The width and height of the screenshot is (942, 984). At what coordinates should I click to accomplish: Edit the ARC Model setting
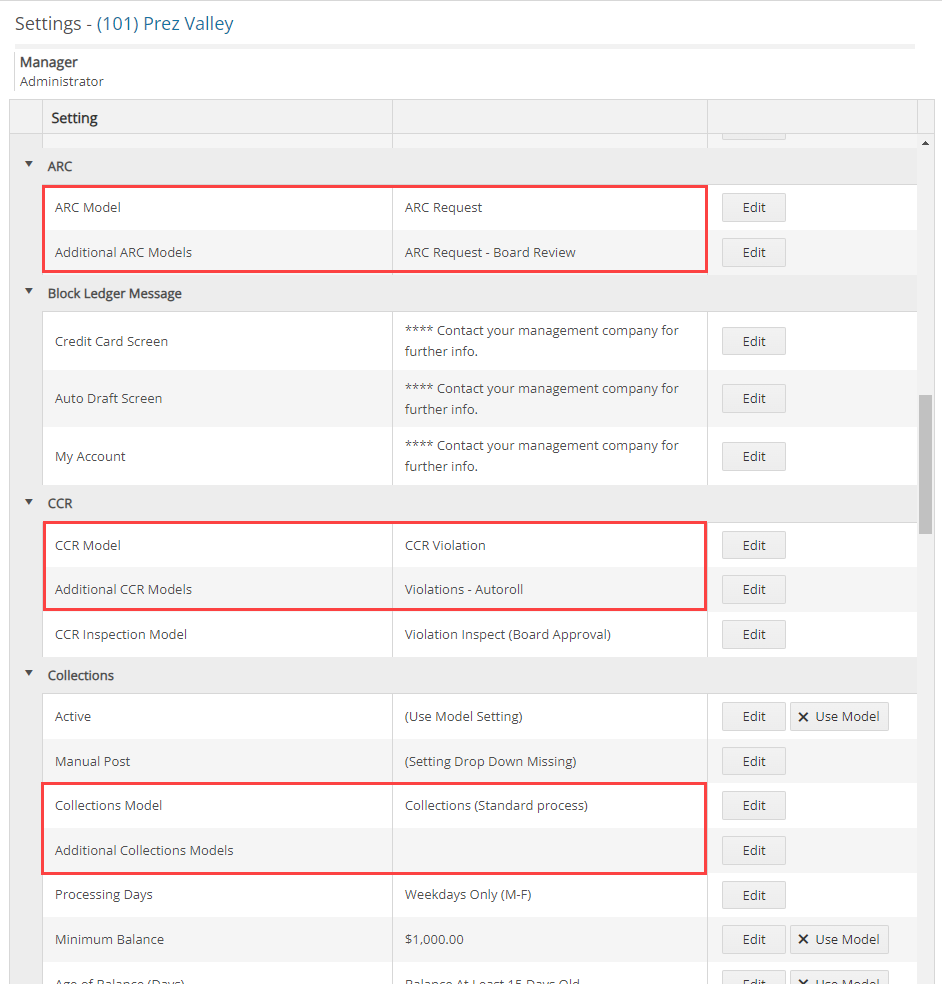click(753, 207)
